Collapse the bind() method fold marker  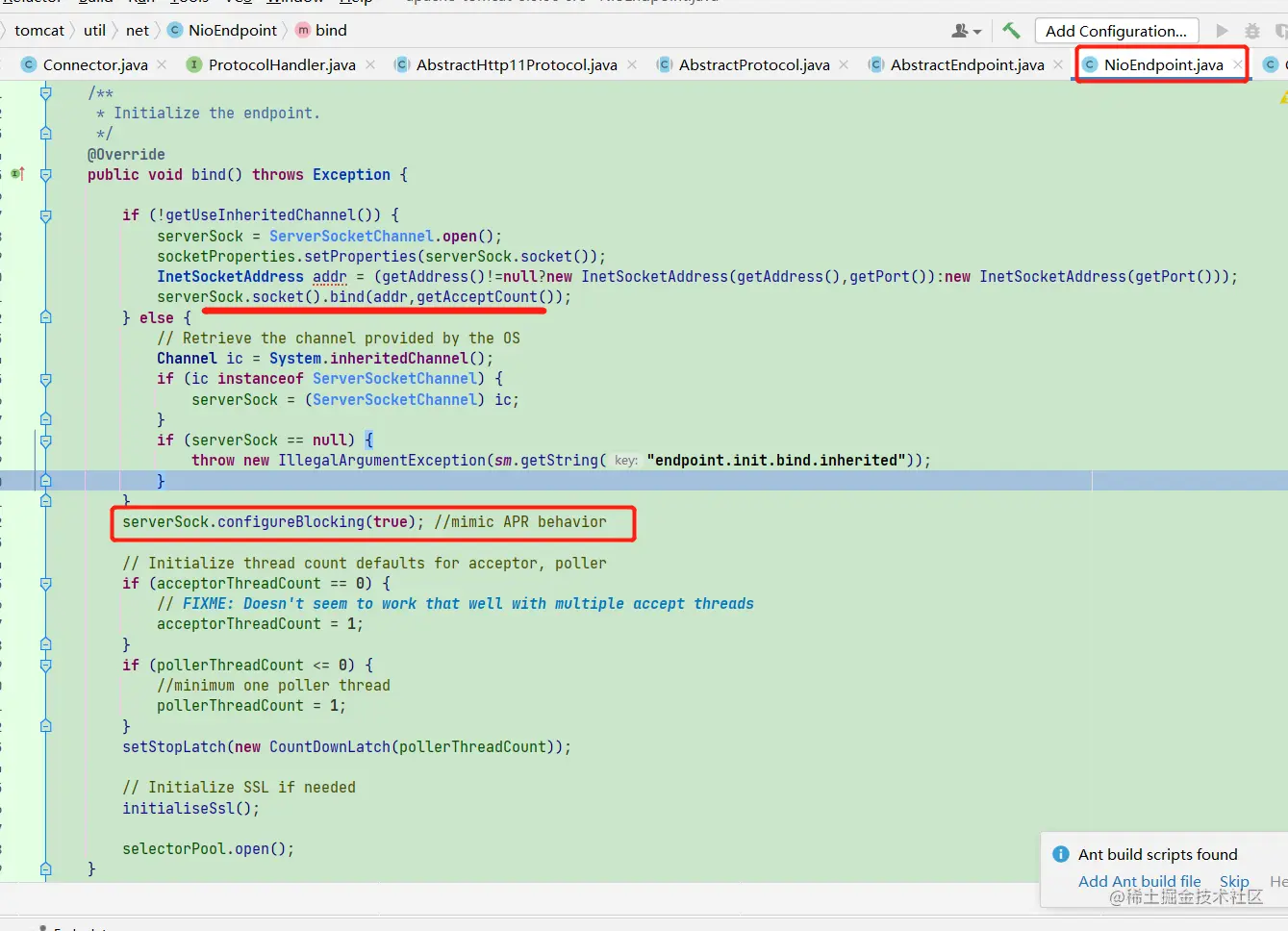(45, 175)
